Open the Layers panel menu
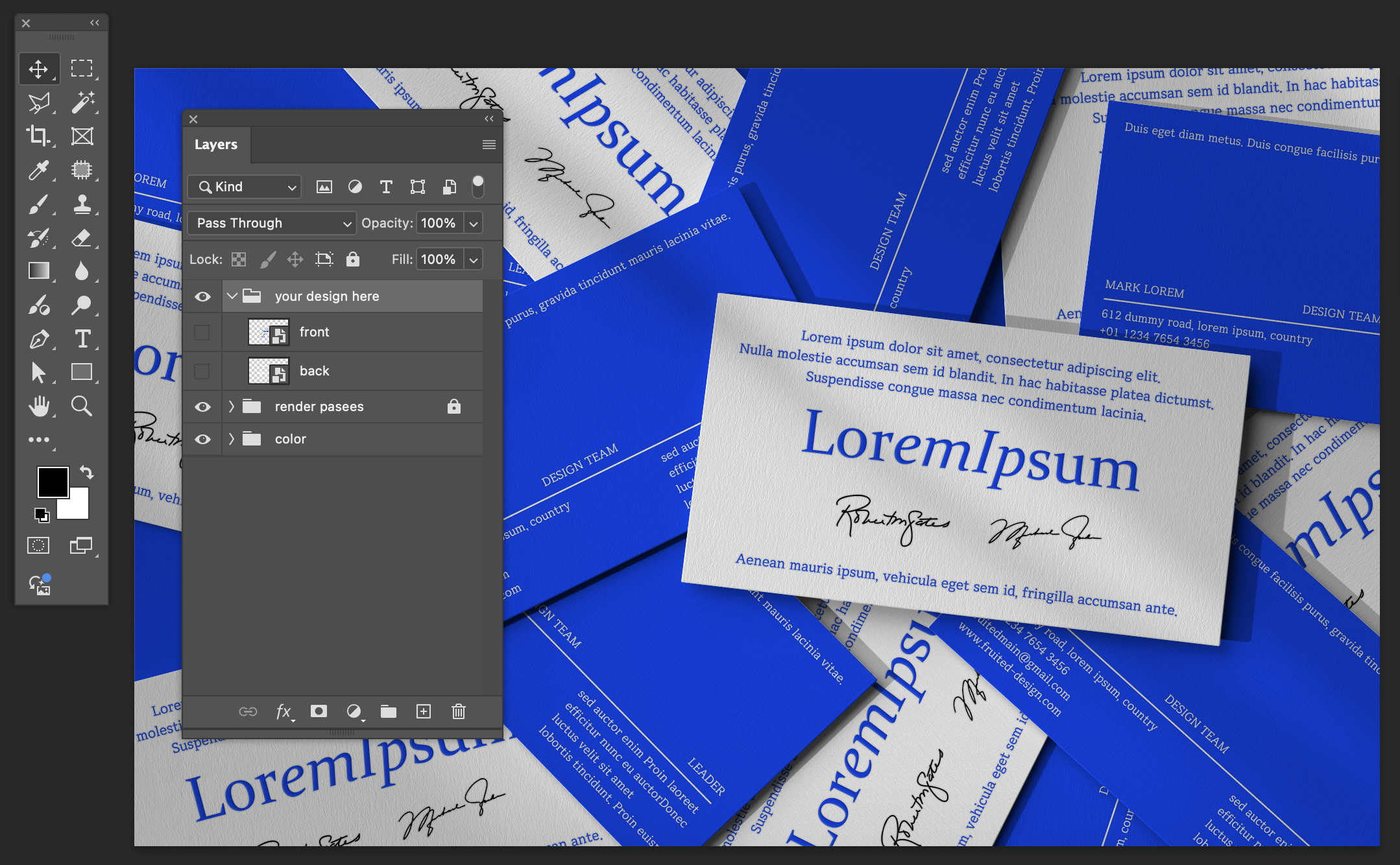The height and width of the screenshot is (865, 1400). 489,145
